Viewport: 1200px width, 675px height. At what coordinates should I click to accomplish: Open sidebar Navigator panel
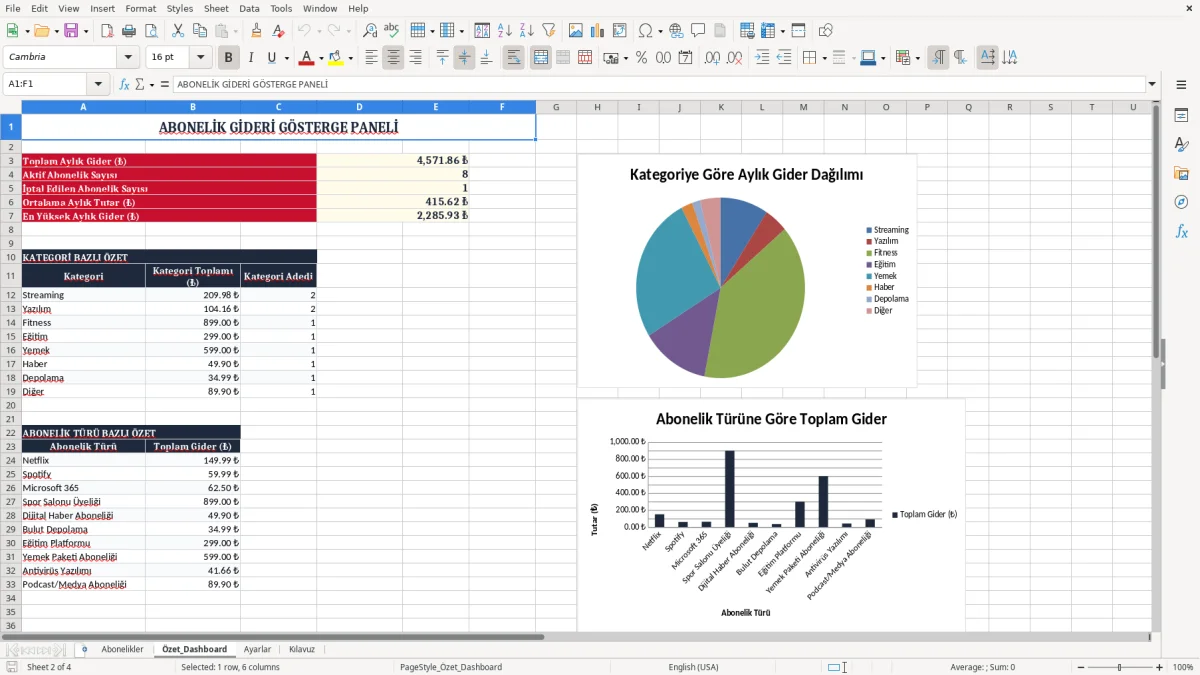[x=1181, y=202]
